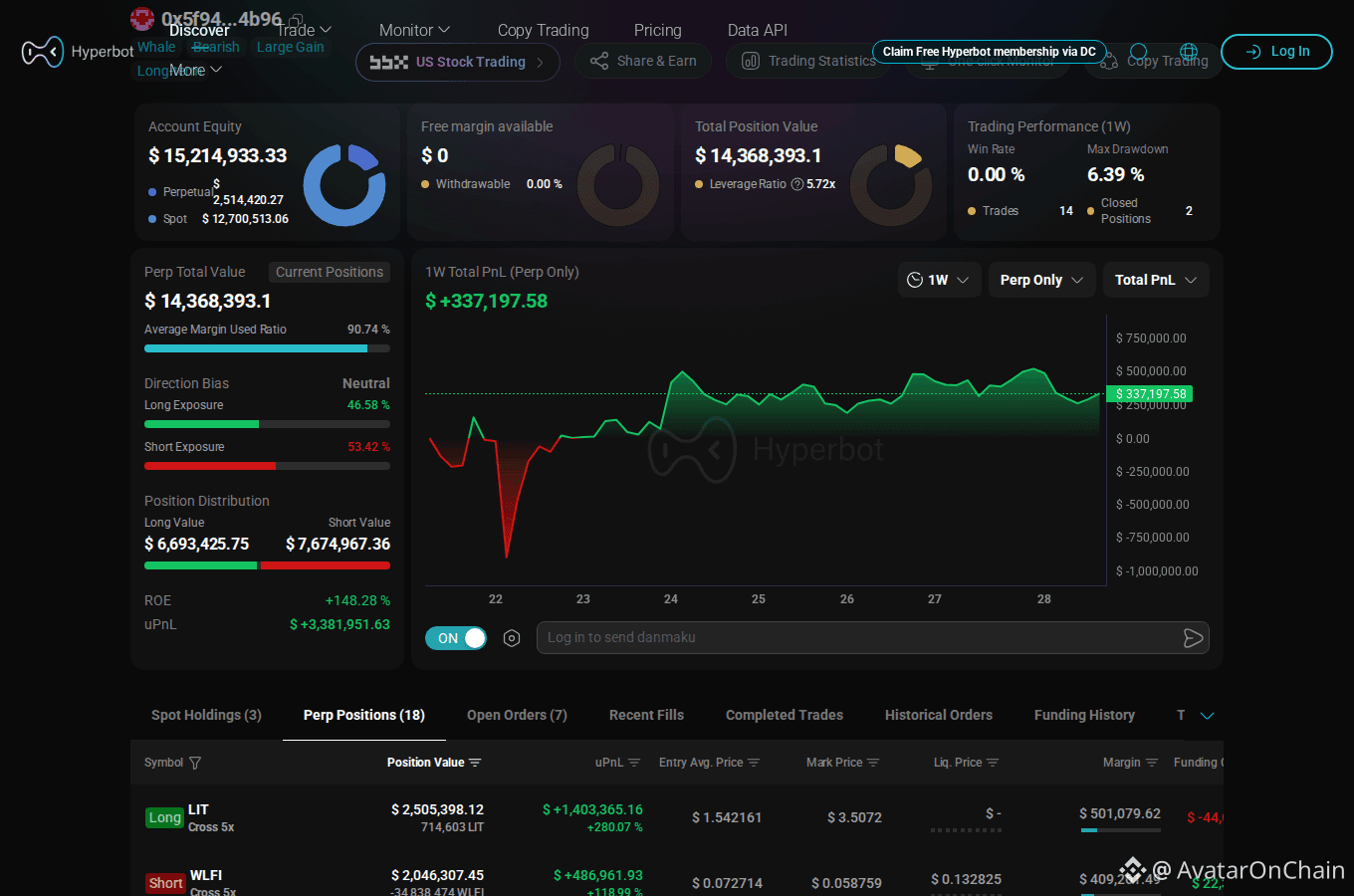
Task: Sort the Mark Price column
Action: [x=873, y=763]
